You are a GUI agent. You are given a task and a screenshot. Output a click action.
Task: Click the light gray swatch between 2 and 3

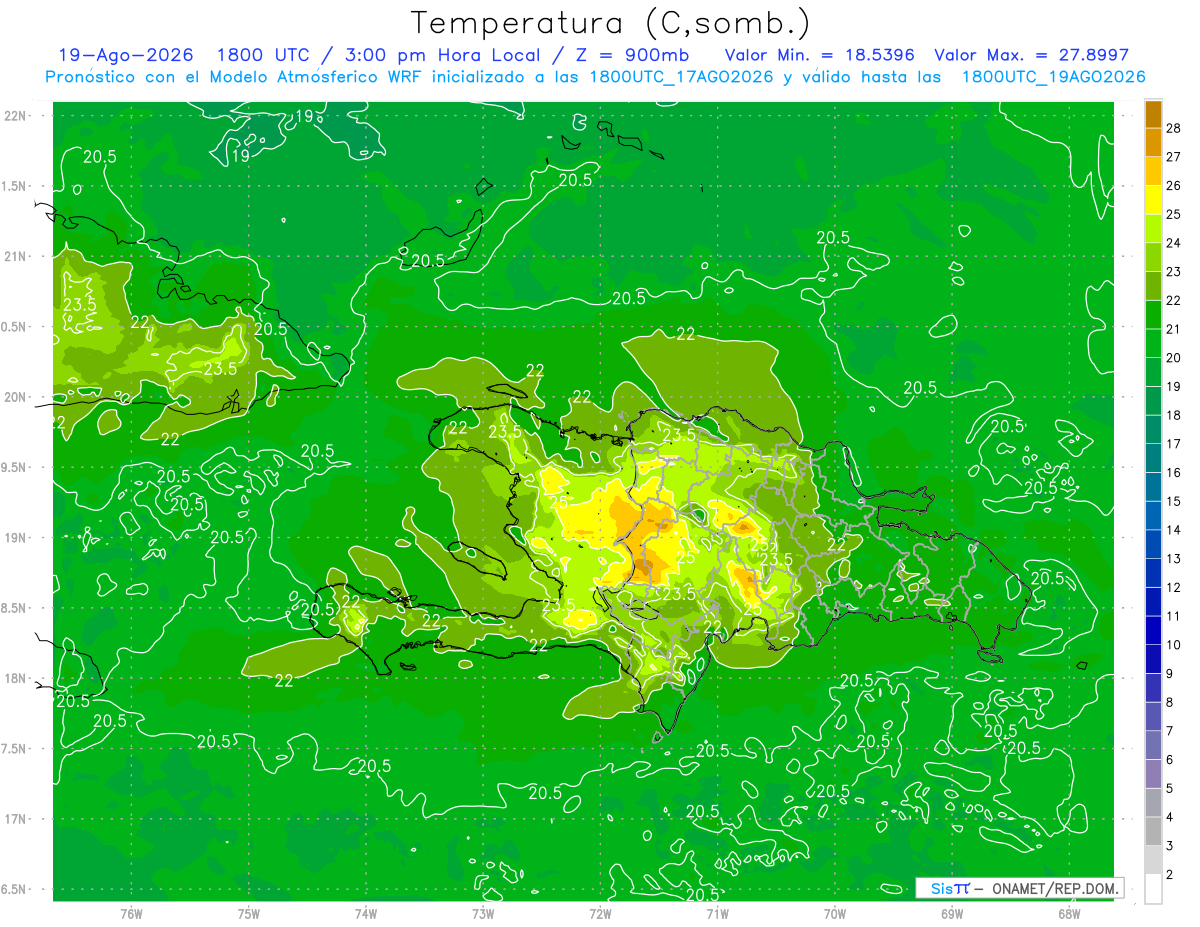(x=1153, y=860)
